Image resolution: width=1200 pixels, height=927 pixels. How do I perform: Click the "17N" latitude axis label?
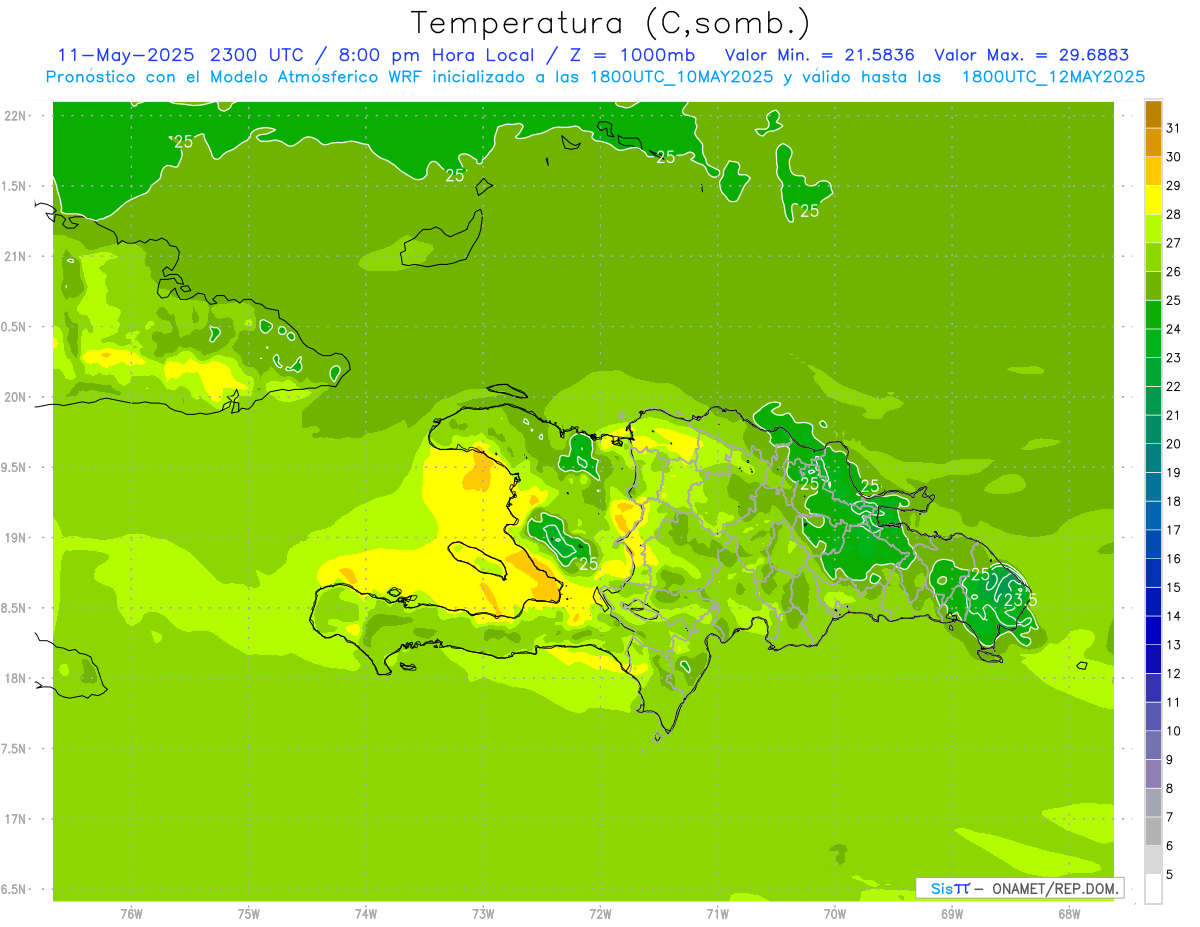click(x=14, y=820)
